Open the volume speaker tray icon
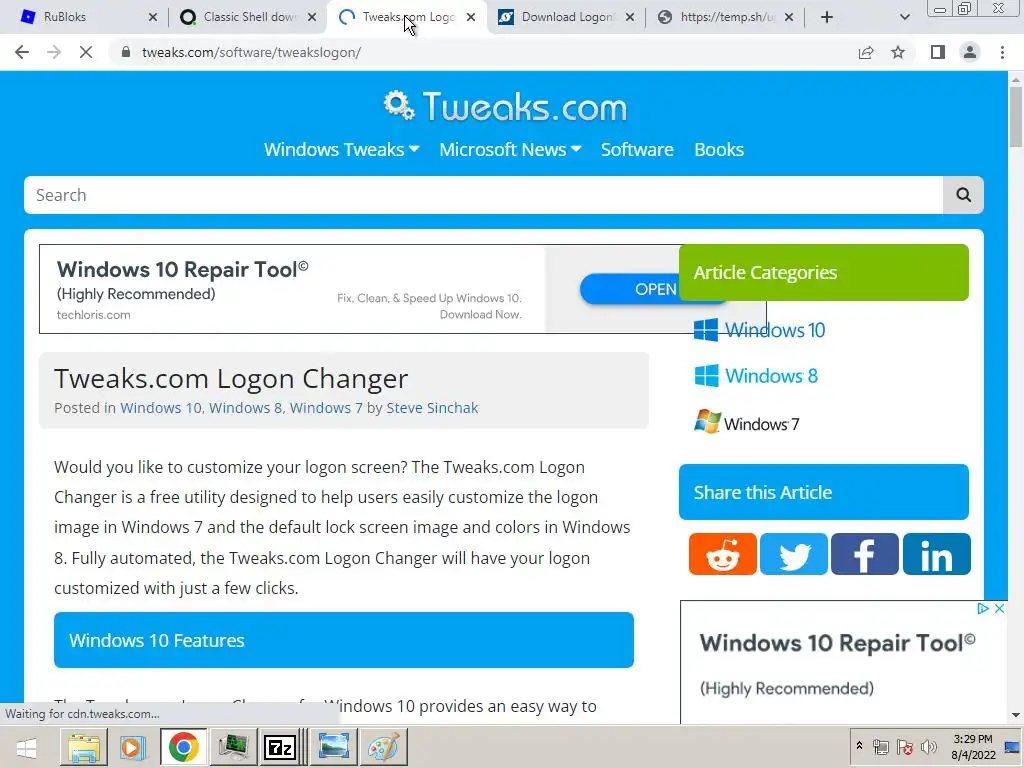Screen dimensions: 1024x768 point(929,747)
